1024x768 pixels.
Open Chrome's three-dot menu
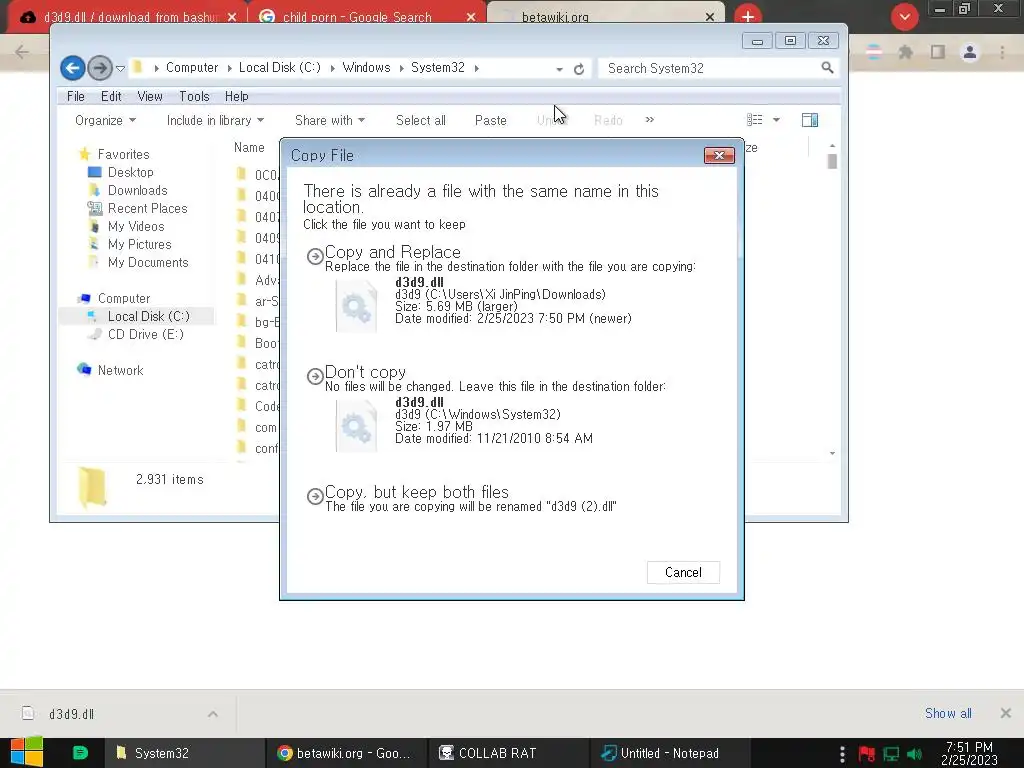tap(1002, 52)
